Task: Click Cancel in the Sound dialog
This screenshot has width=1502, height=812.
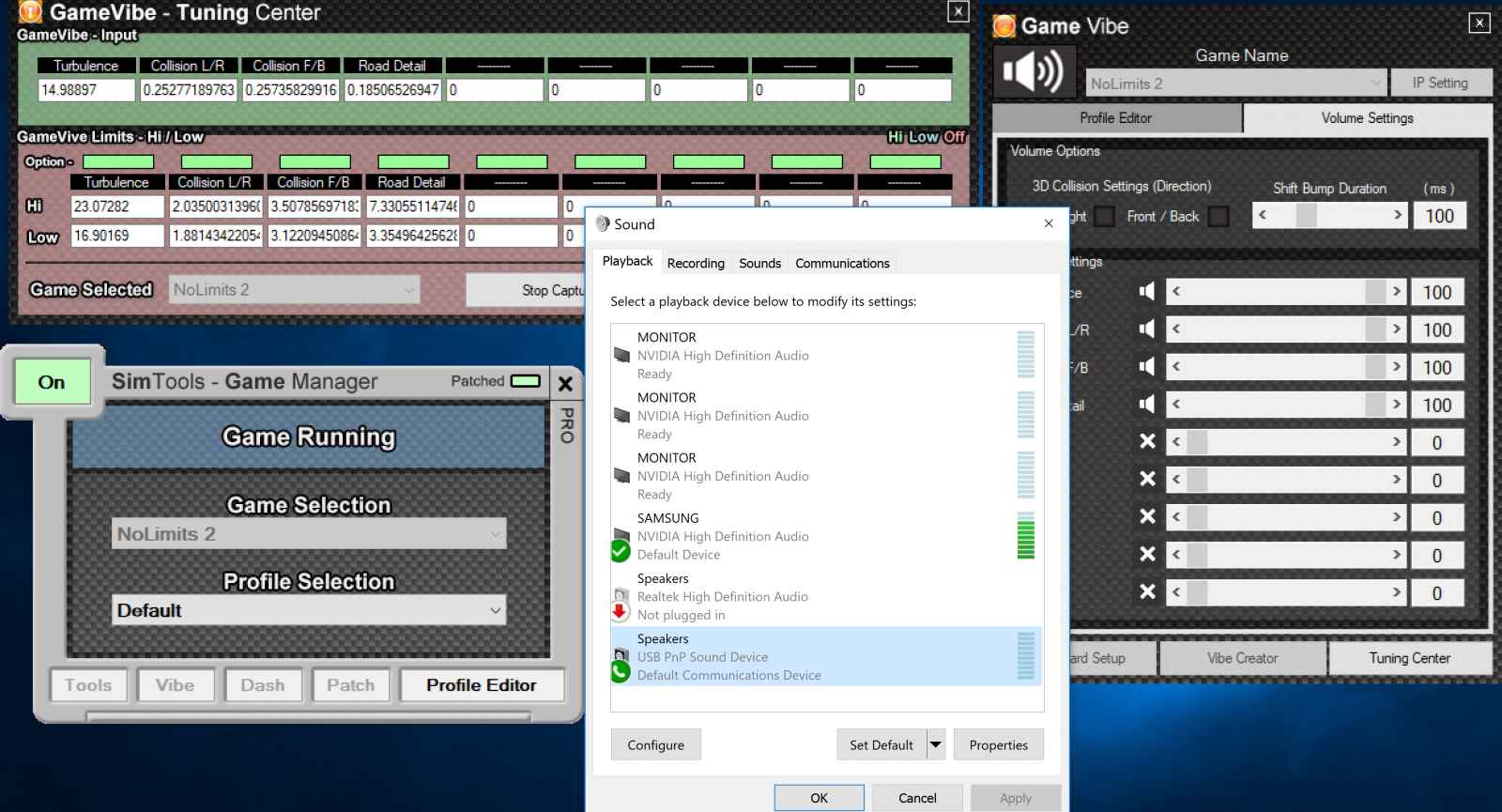Action: (917, 798)
